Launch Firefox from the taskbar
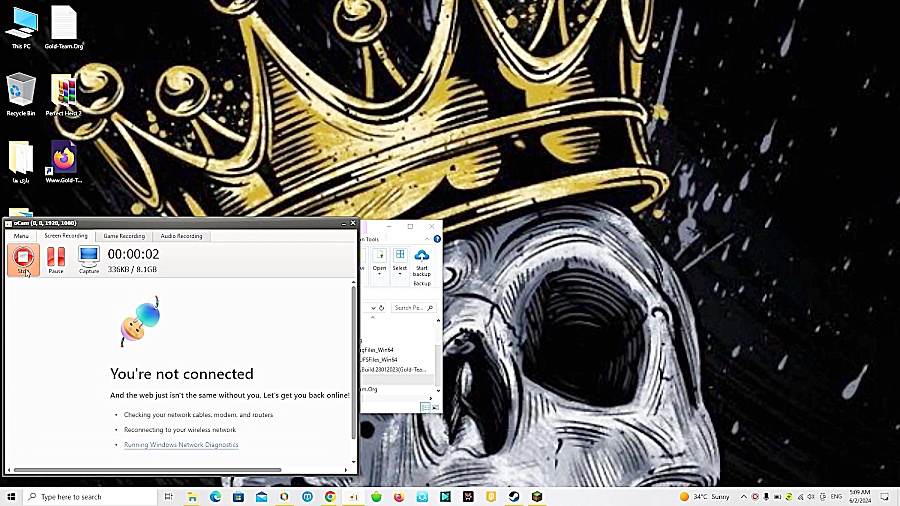The height and width of the screenshot is (506, 900). [399, 497]
